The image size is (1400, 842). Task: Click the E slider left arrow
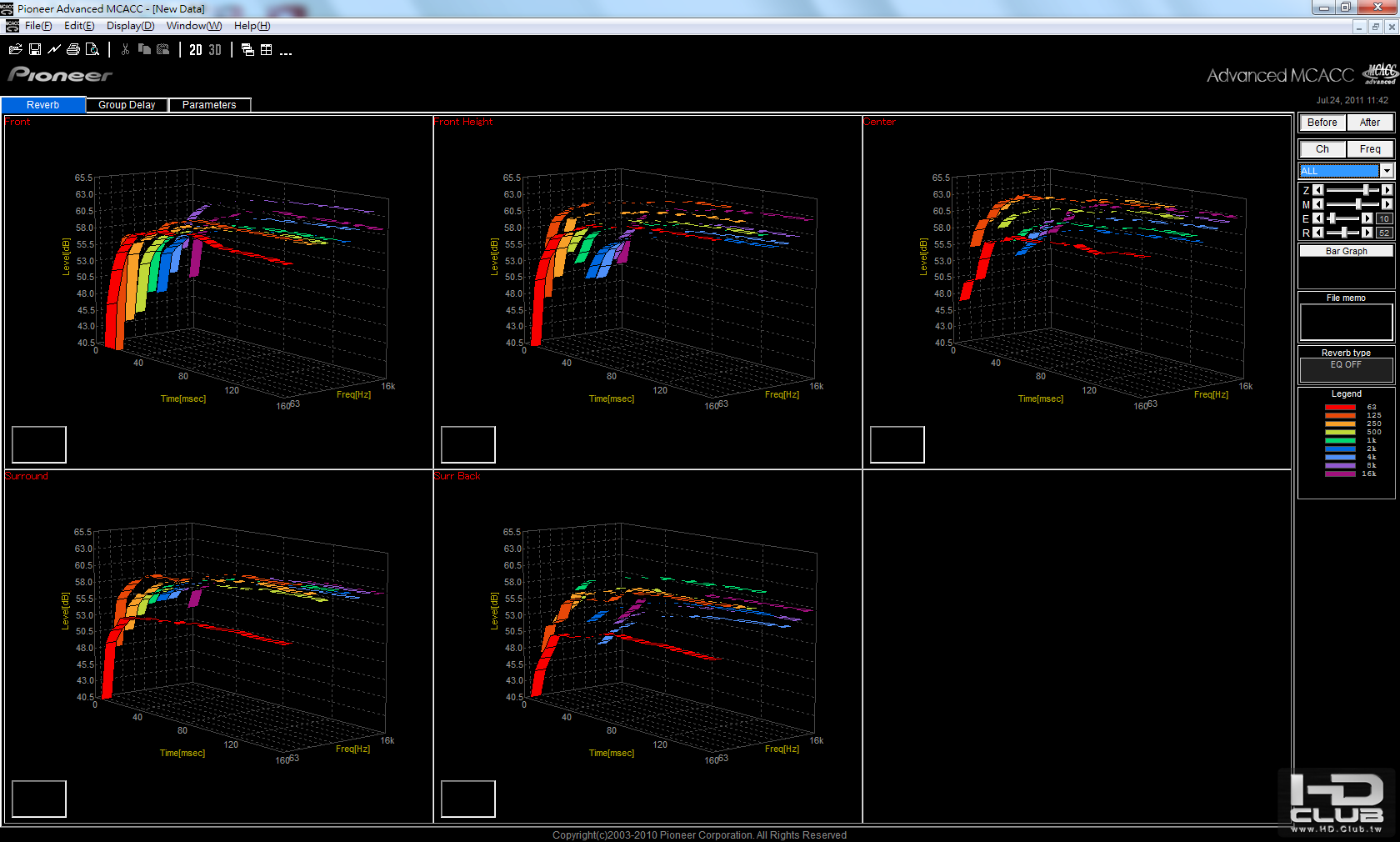[1318, 218]
